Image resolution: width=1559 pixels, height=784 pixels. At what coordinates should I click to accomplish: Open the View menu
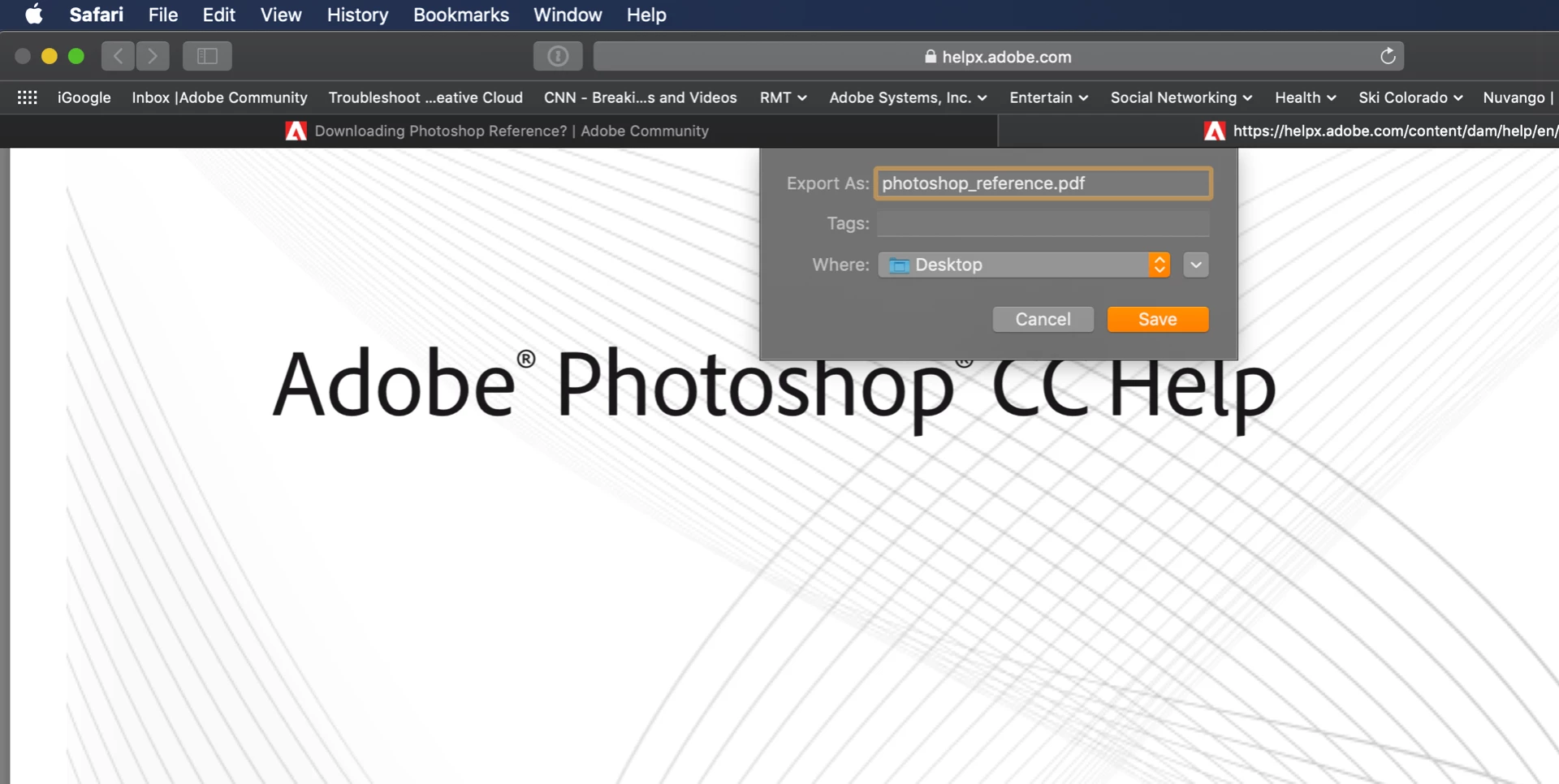pyautogui.click(x=281, y=15)
